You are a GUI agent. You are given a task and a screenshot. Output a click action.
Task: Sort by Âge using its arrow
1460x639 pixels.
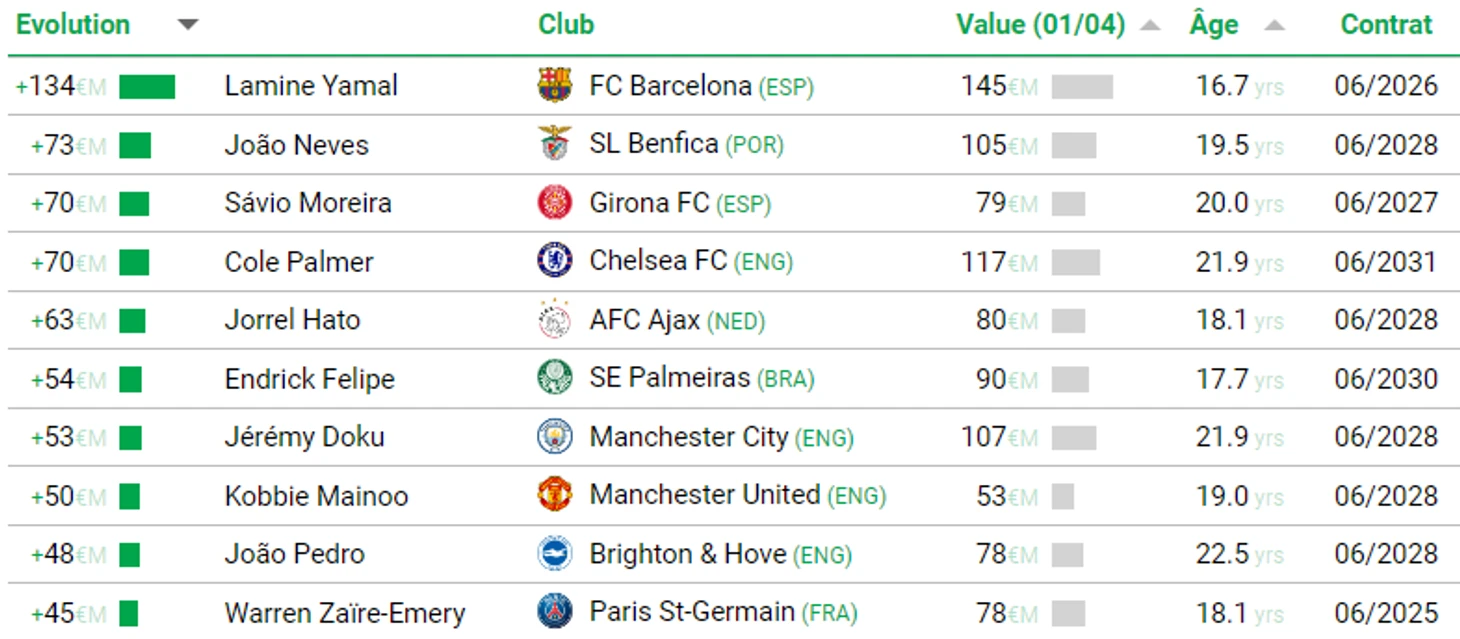tap(1274, 25)
